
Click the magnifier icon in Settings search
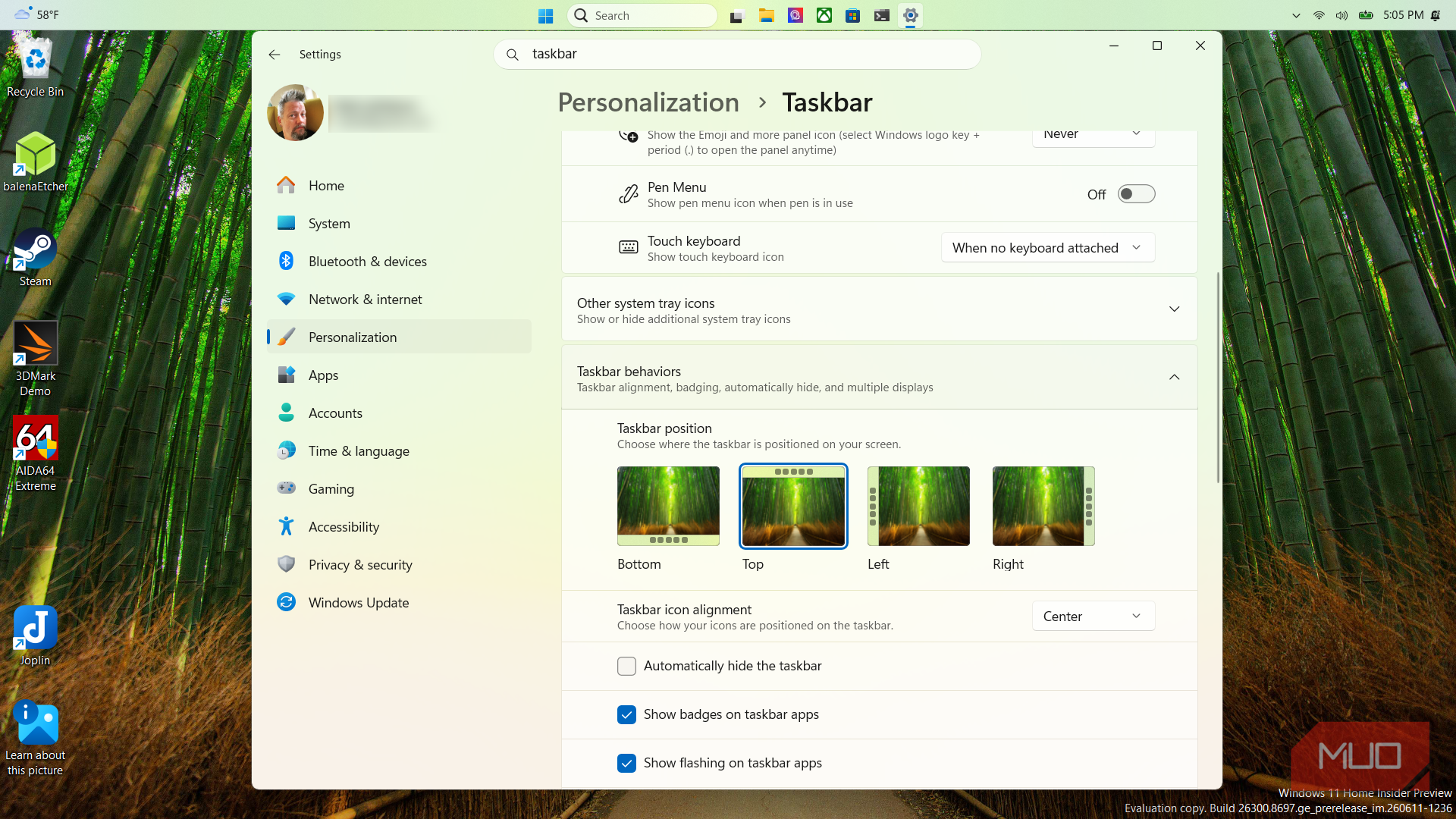click(x=513, y=55)
